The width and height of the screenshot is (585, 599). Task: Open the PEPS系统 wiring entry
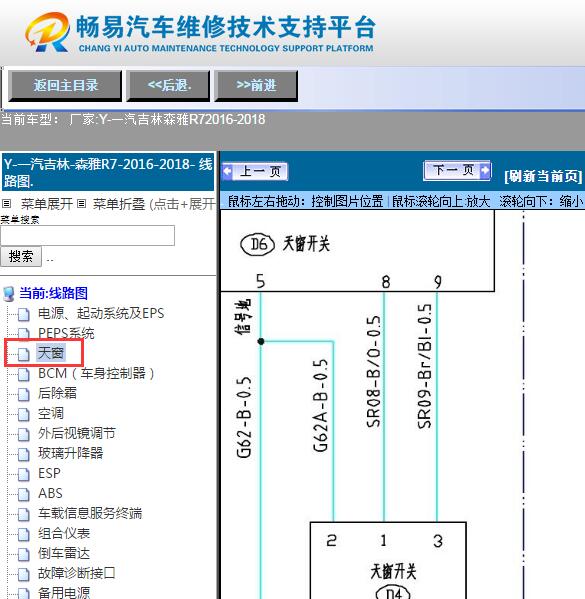pyautogui.click(x=66, y=333)
